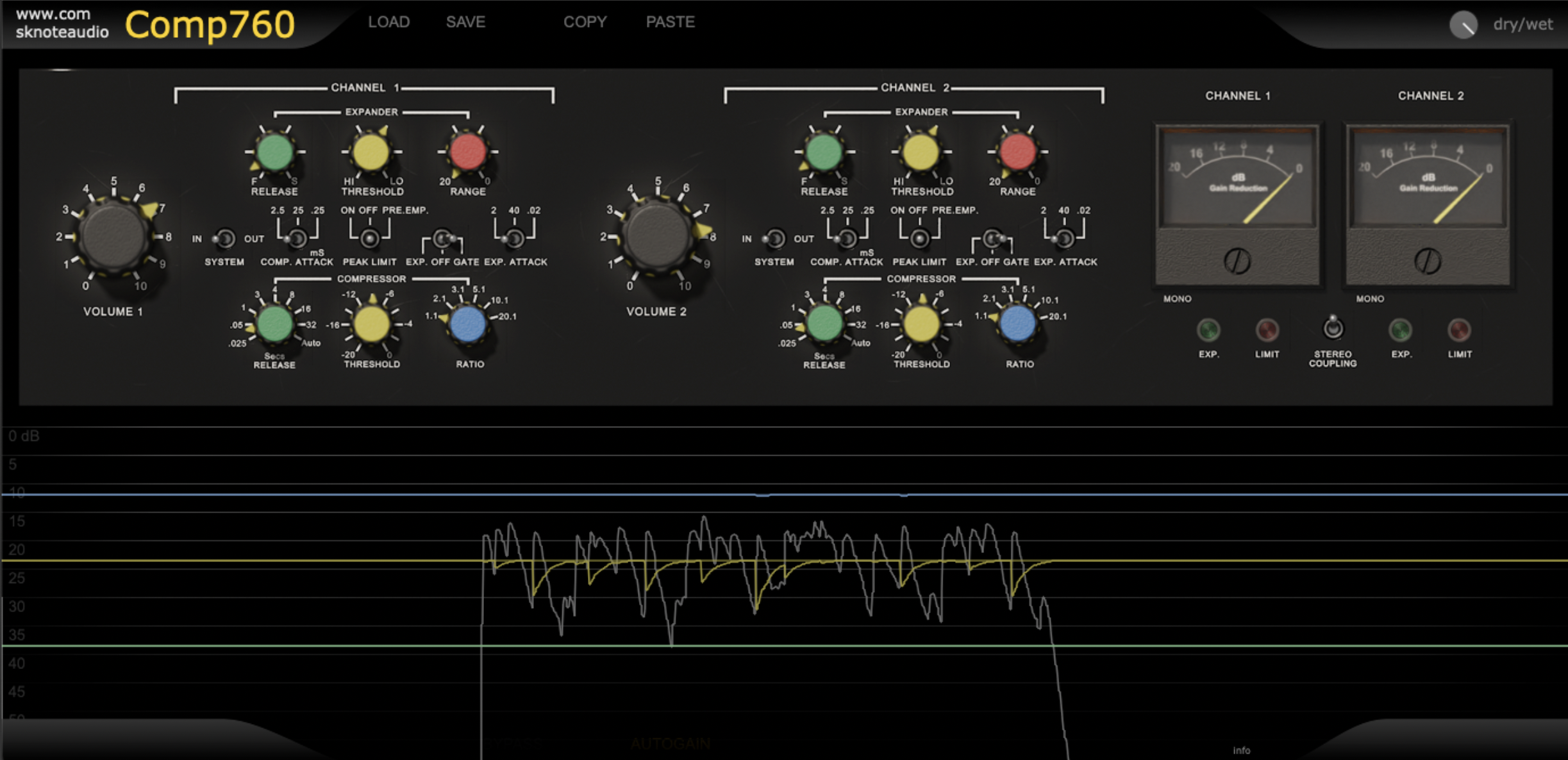Click SAVE in the top bar

click(465, 22)
